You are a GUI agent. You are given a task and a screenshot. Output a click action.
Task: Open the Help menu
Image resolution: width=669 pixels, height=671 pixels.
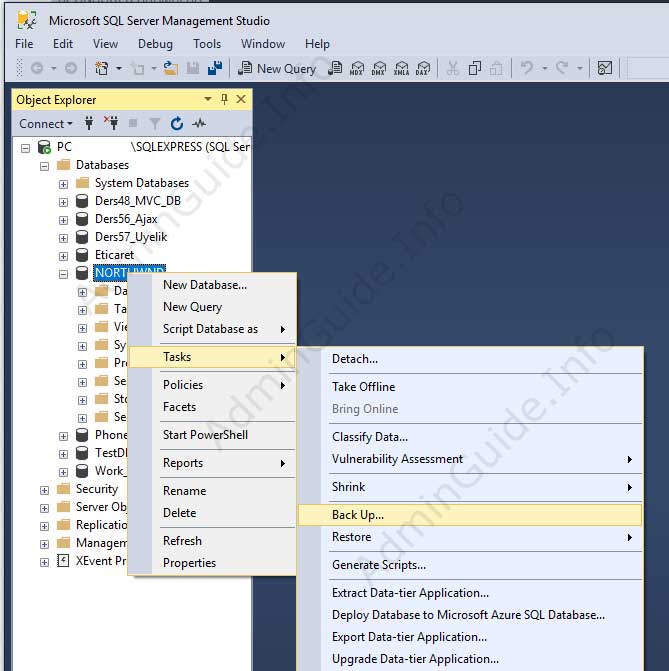317,44
